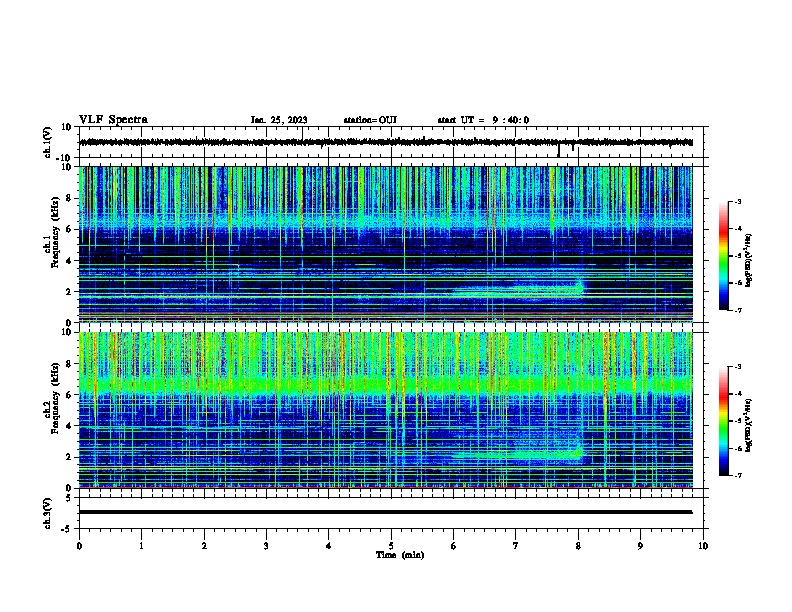Click the time axis tick label "5"

point(391,546)
